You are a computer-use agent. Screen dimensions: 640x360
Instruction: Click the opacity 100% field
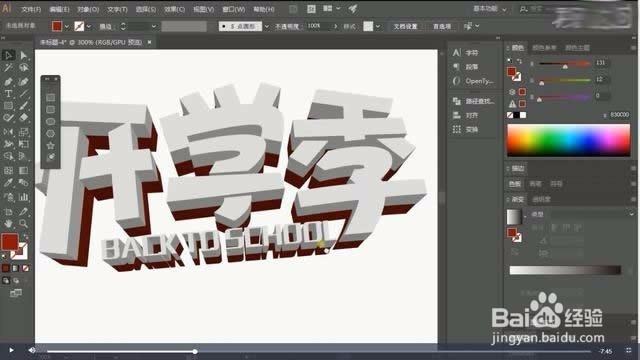pyautogui.click(x=318, y=26)
